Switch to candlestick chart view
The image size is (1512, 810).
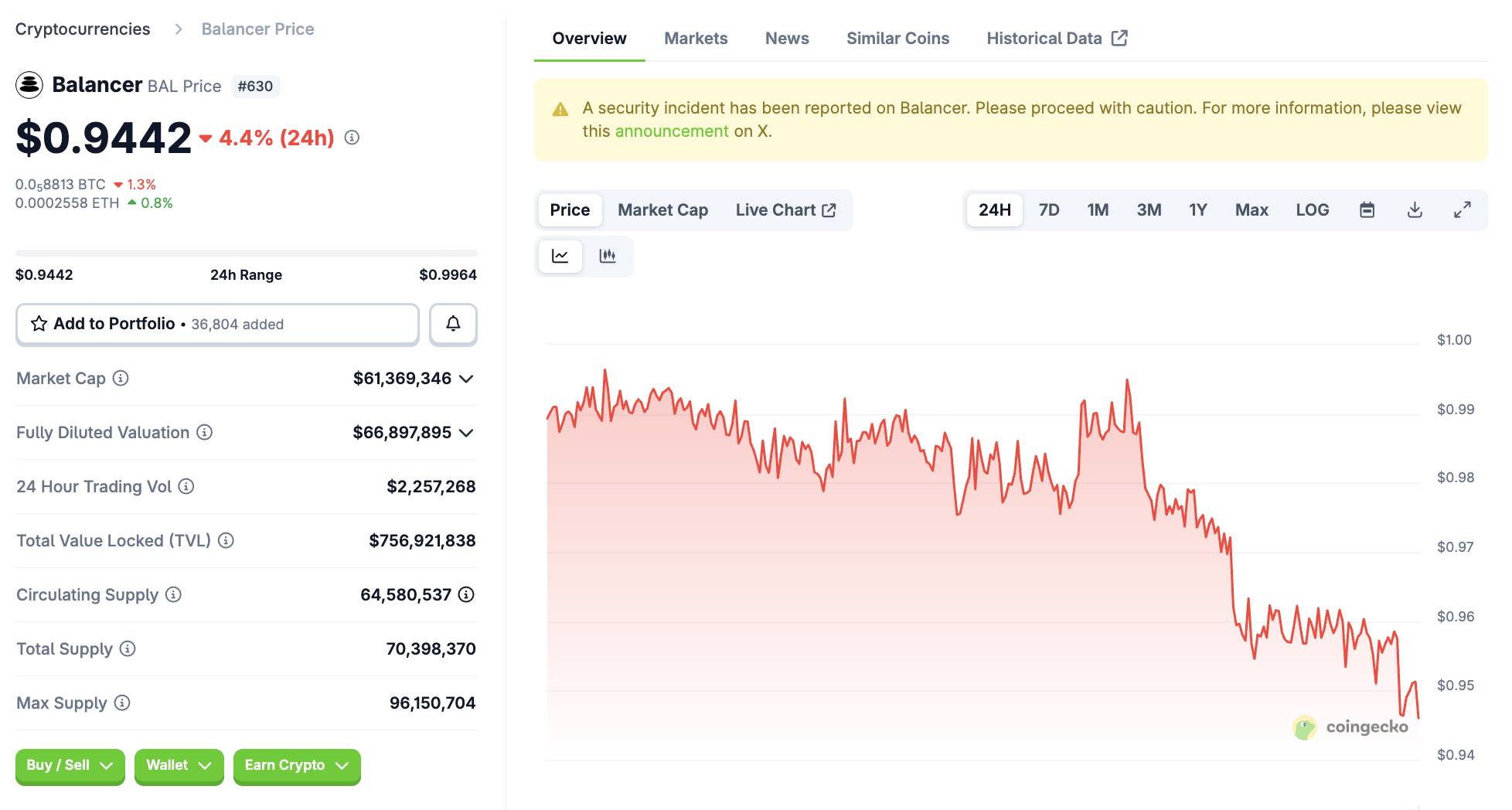608,256
